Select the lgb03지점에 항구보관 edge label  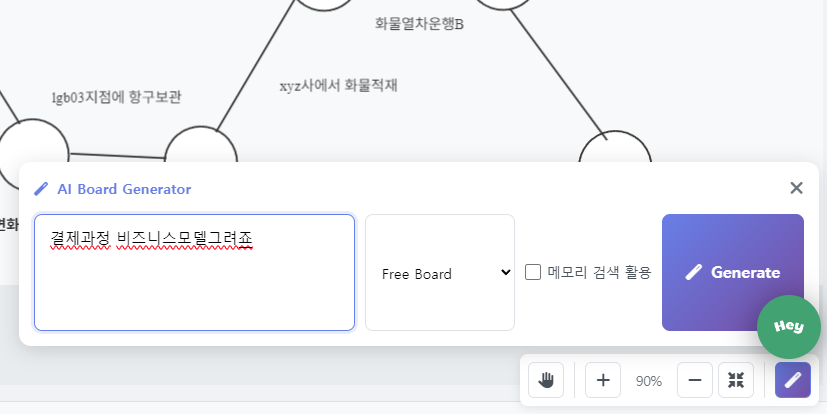[116, 98]
